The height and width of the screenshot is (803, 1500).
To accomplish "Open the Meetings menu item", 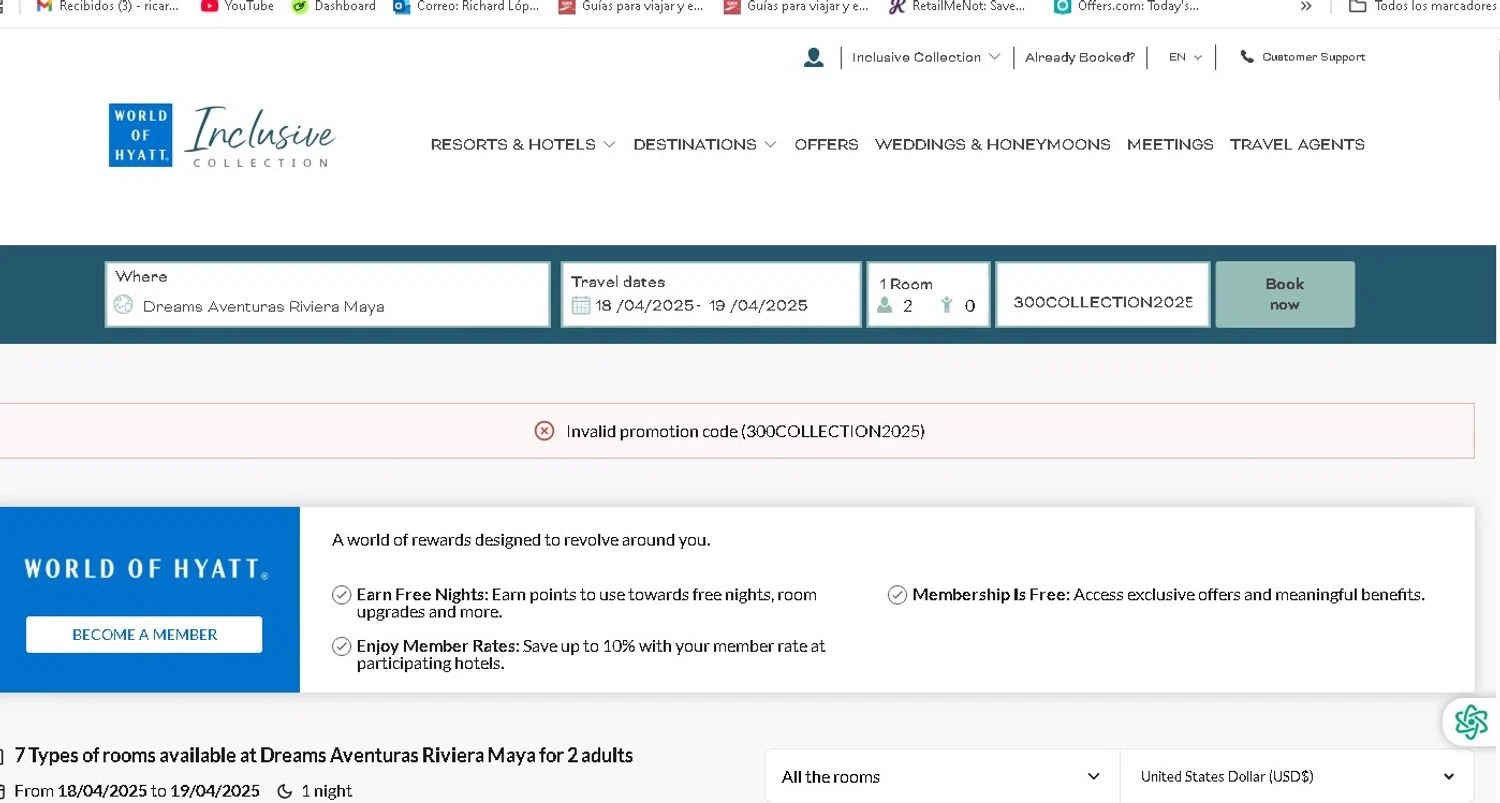I will coord(1170,144).
